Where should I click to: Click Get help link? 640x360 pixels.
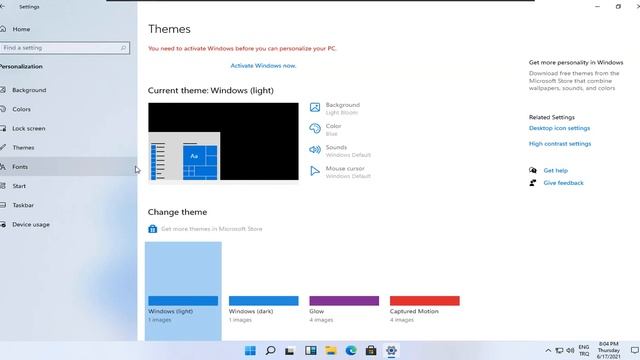[x=556, y=171]
